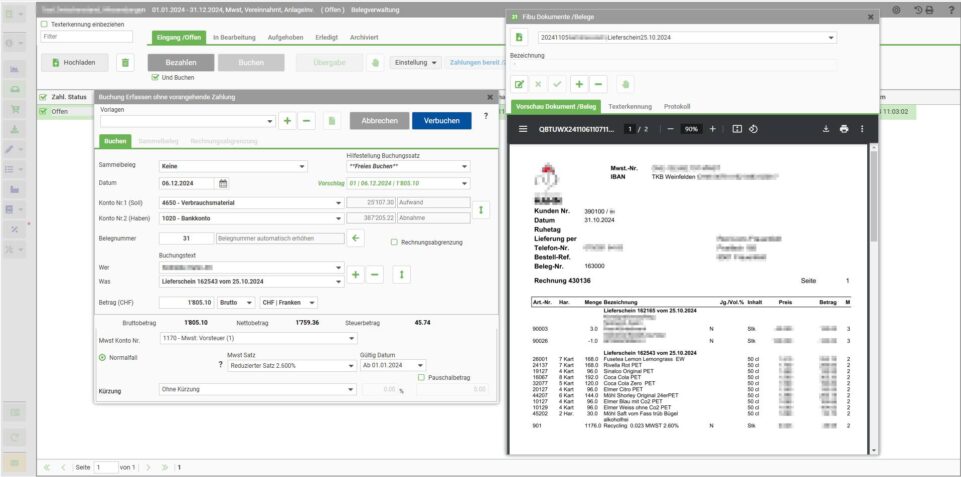Image resolution: width=961 pixels, height=477 pixels.
Task: Click the Abbrechen button
Action: coord(379,121)
